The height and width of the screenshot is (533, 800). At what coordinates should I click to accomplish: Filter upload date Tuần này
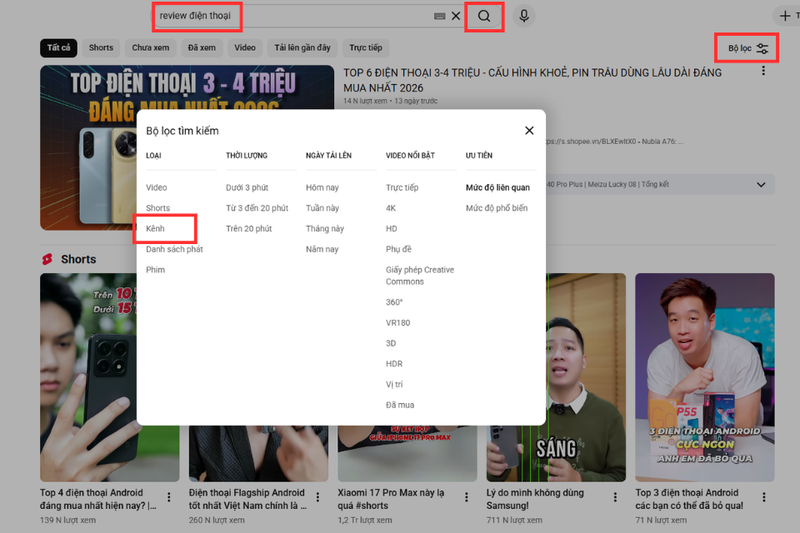(x=322, y=208)
